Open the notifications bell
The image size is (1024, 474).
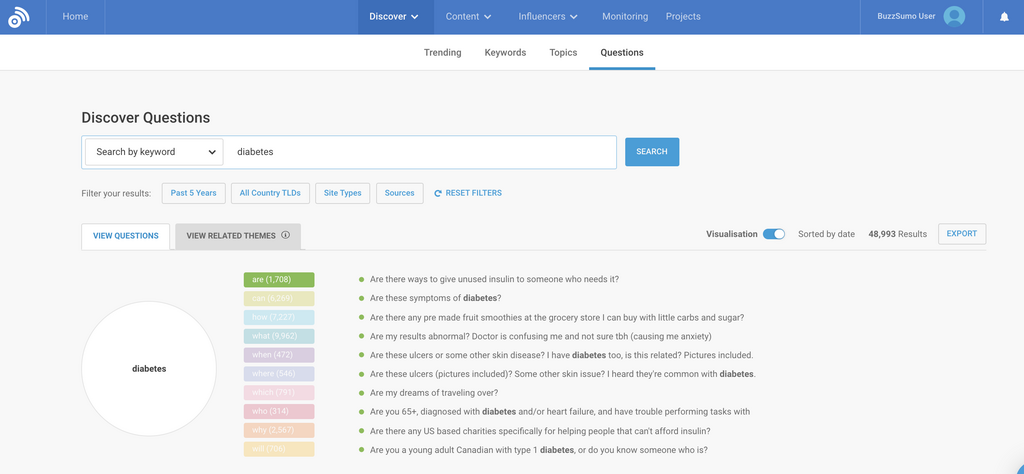tap(1004, 17)
